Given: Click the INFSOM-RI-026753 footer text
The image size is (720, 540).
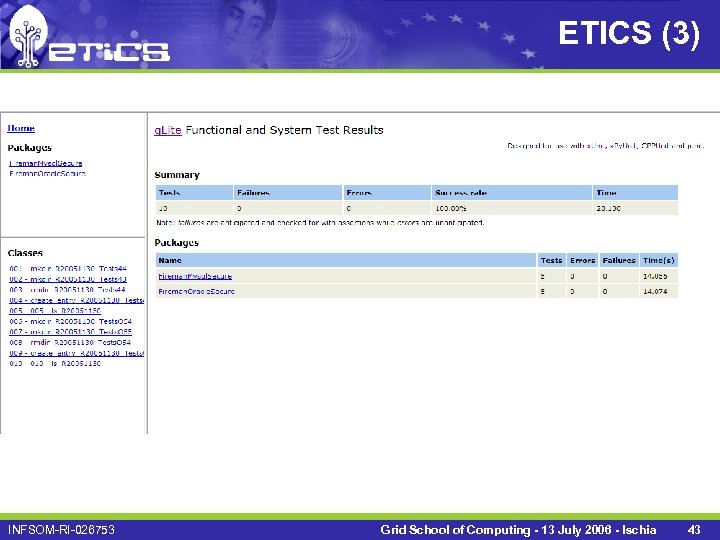Looking at the screenshot, I should (x=62, y=530).
